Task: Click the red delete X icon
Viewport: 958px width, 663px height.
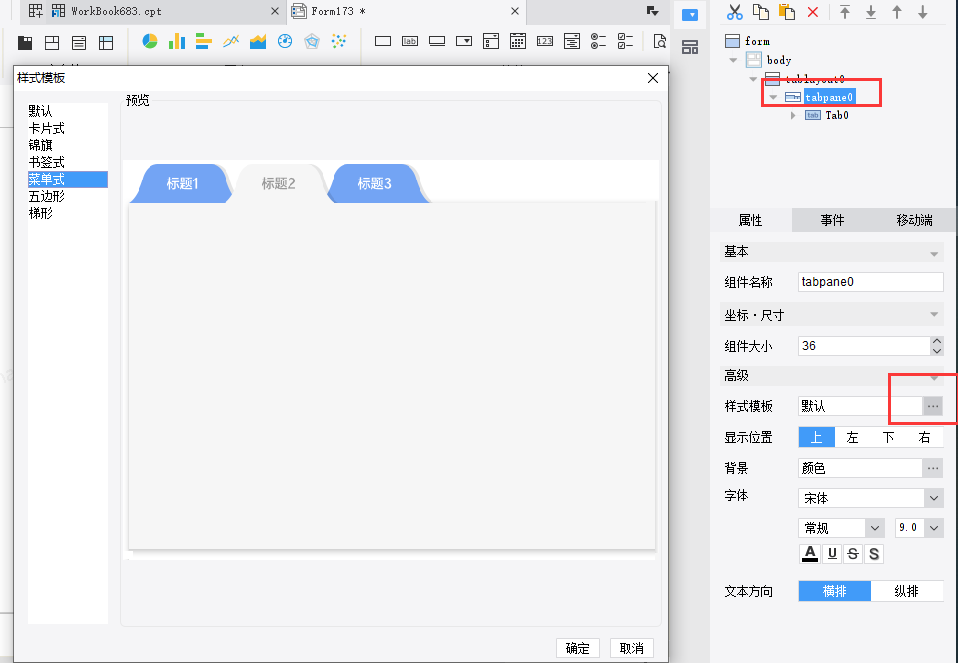Action: (813, 12)
